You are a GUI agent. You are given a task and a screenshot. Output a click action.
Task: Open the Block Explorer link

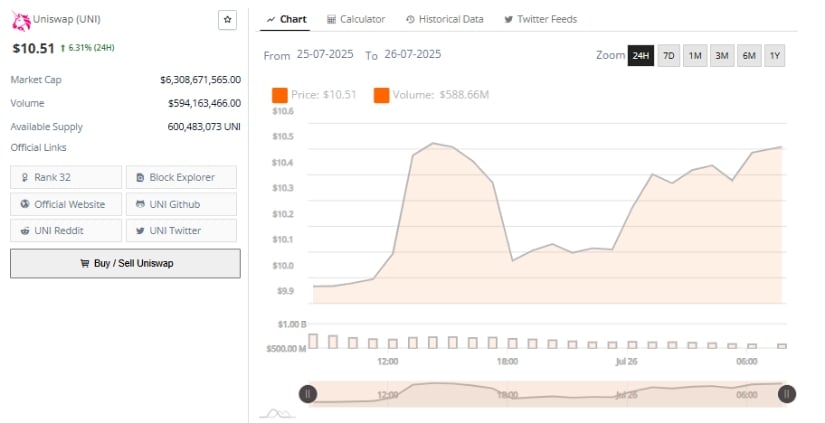182,177
